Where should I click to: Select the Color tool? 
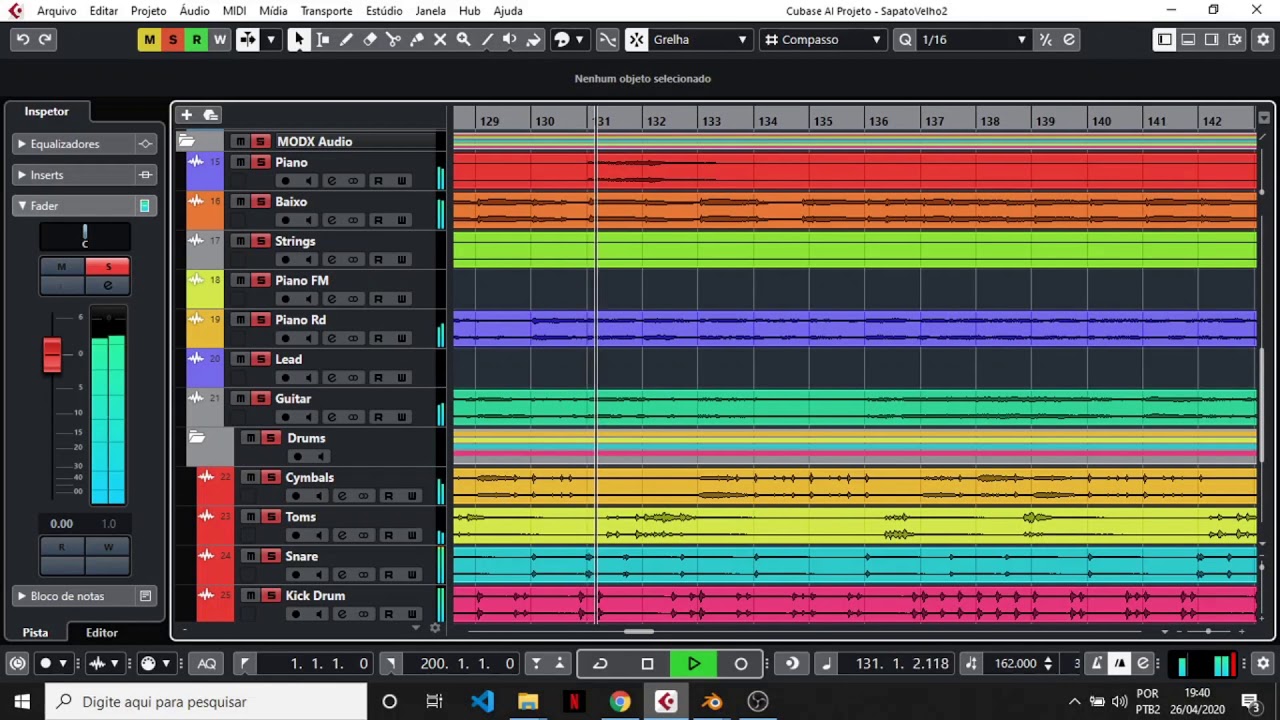534,40
